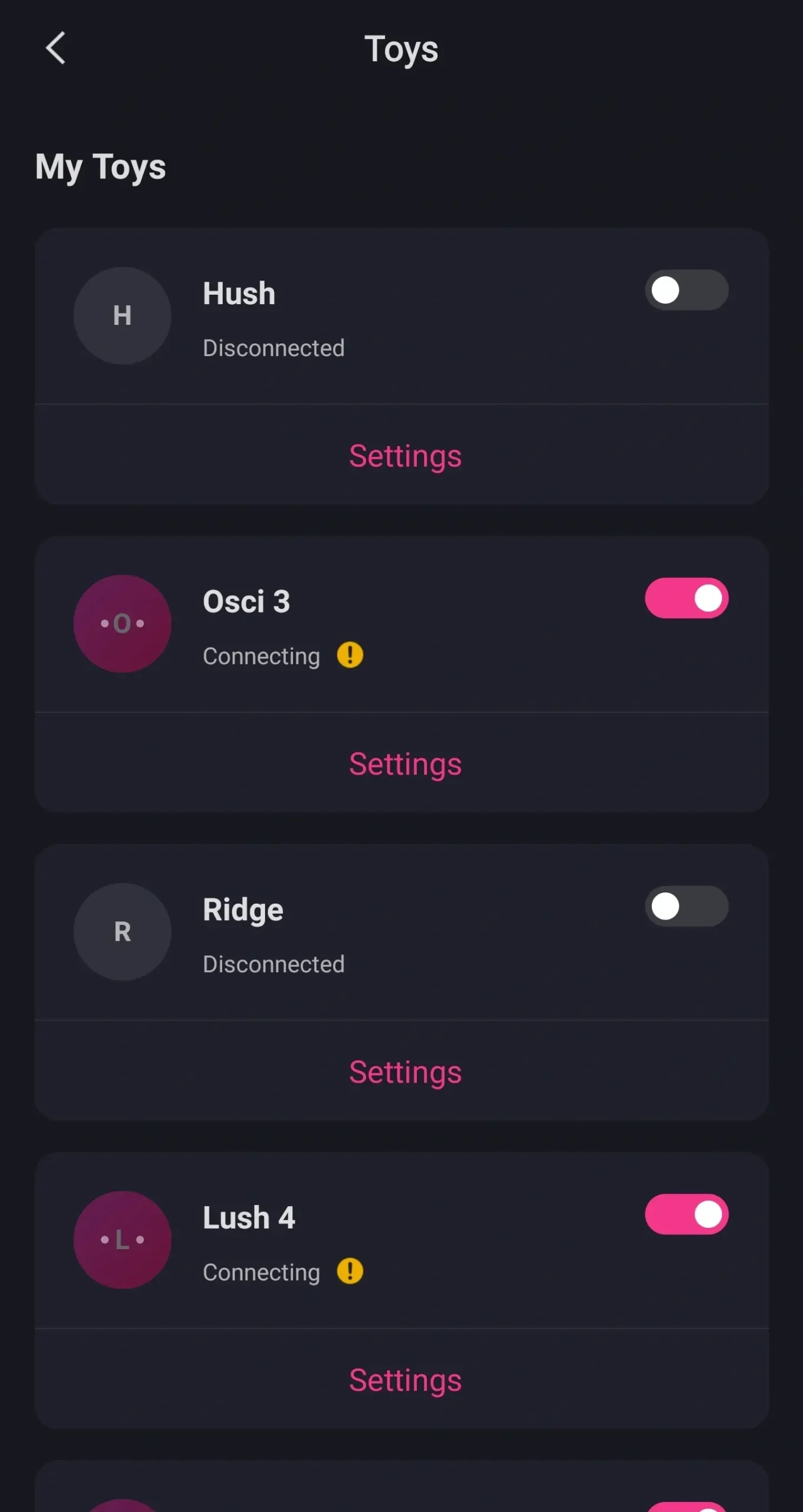This screenshot has height=1512, width=803.
Task: Tap the back arrow icon
Action: pos(56,48)
